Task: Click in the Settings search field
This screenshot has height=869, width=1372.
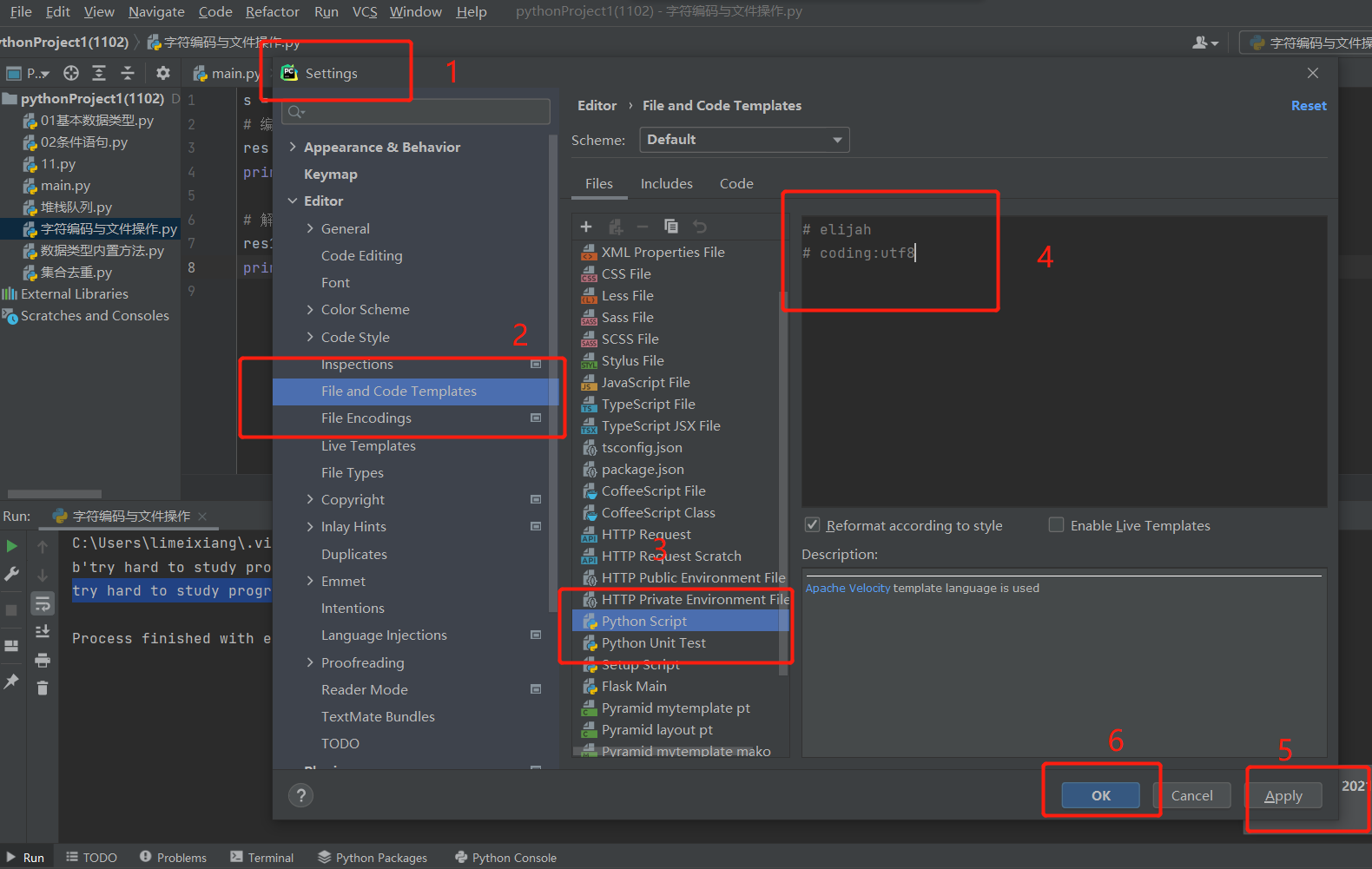Action: coord(417,111)
